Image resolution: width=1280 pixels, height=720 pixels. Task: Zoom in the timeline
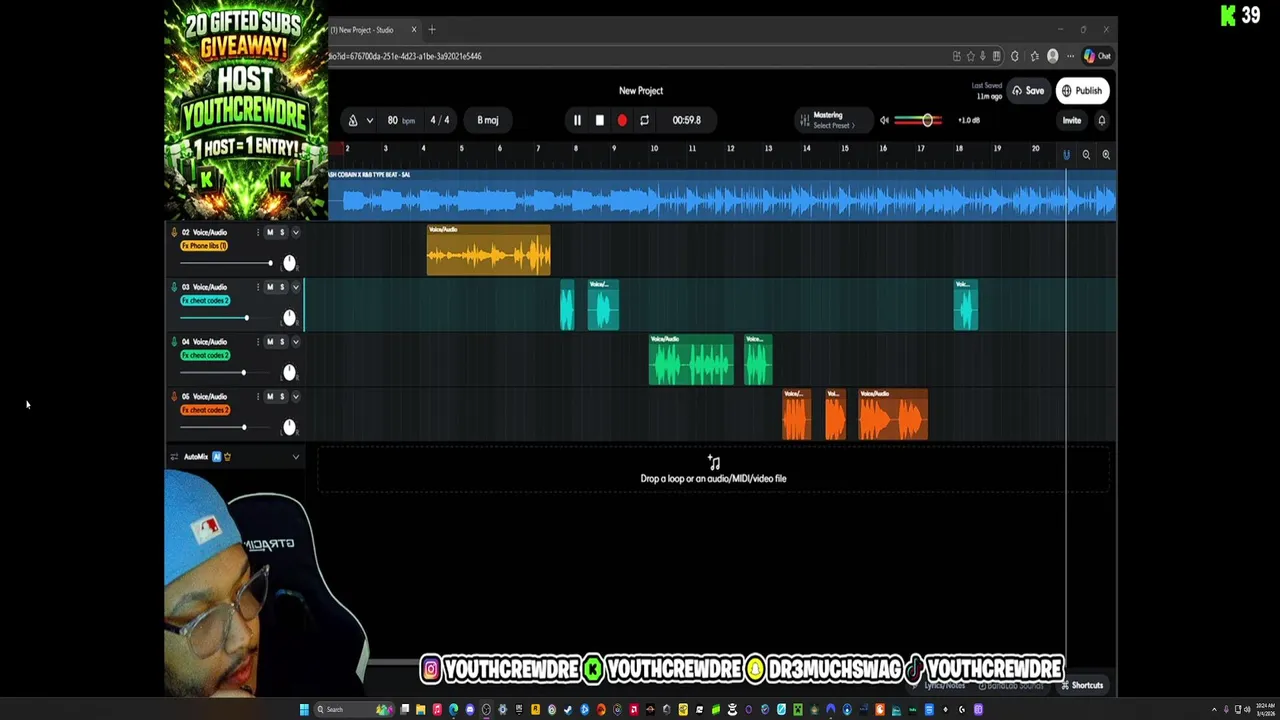click(x=1106, y=155)
